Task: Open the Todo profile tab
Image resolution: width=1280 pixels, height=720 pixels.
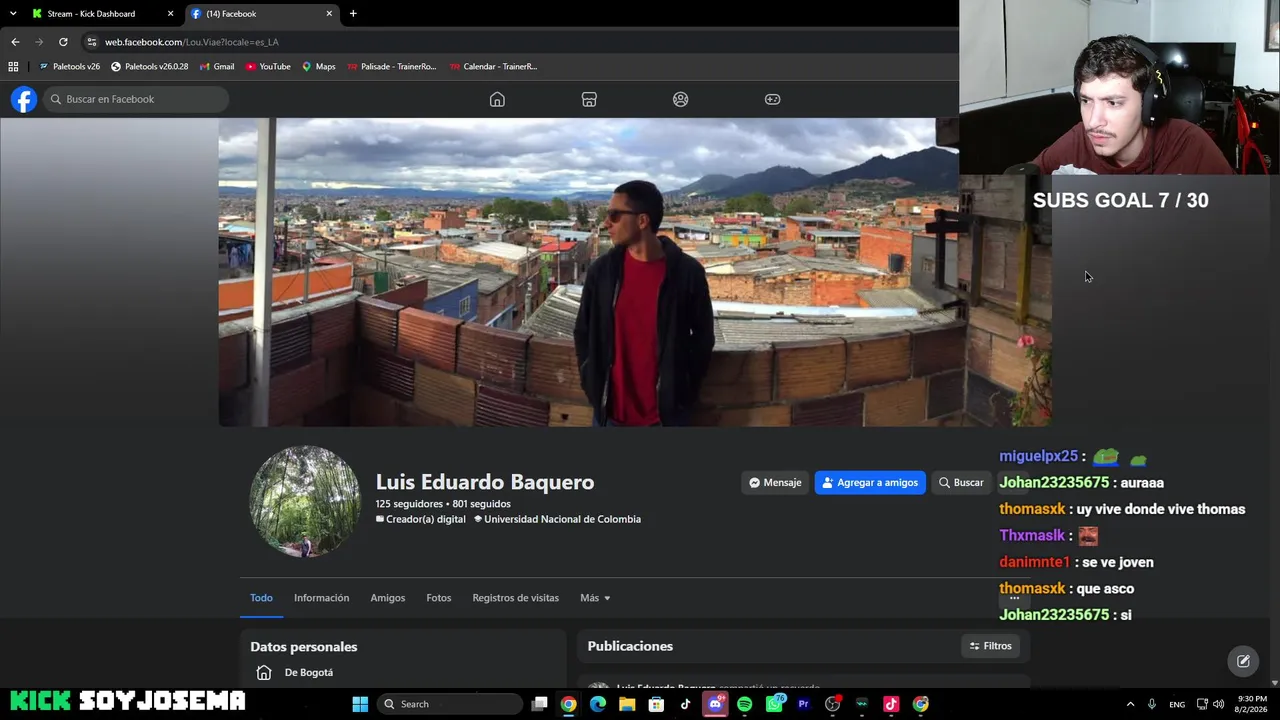Action: coord(261,598)
